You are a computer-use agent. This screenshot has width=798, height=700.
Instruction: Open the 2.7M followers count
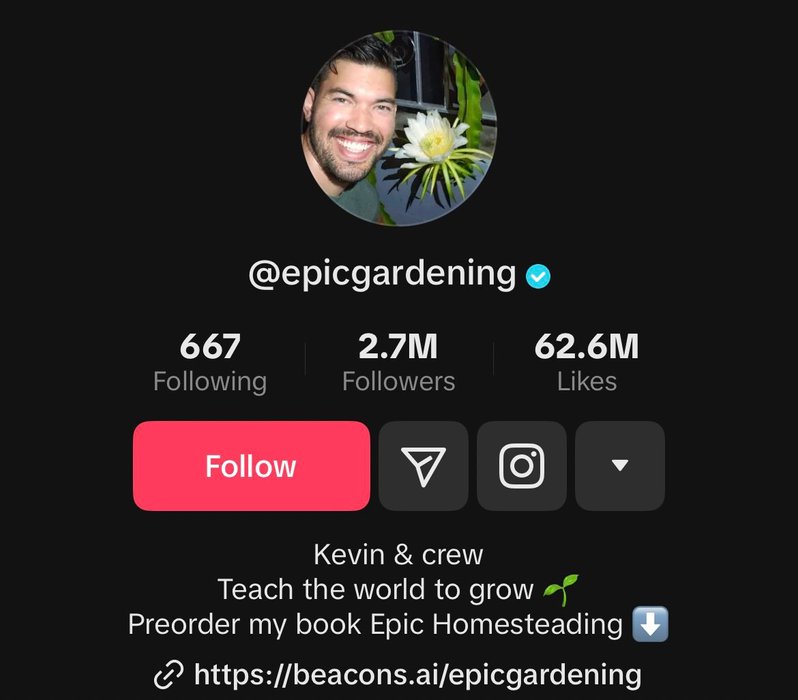pyautogui.click(x=398, y=346)
